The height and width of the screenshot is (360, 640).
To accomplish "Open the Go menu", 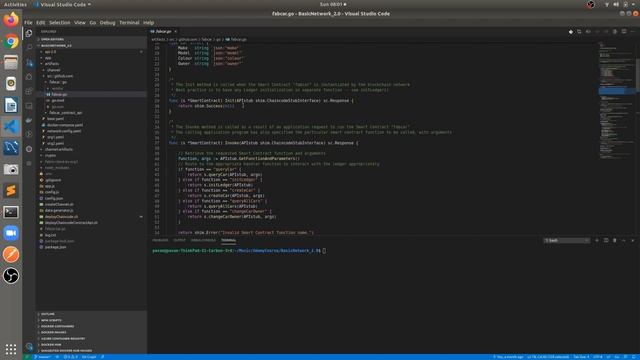I will pos(93,22).
